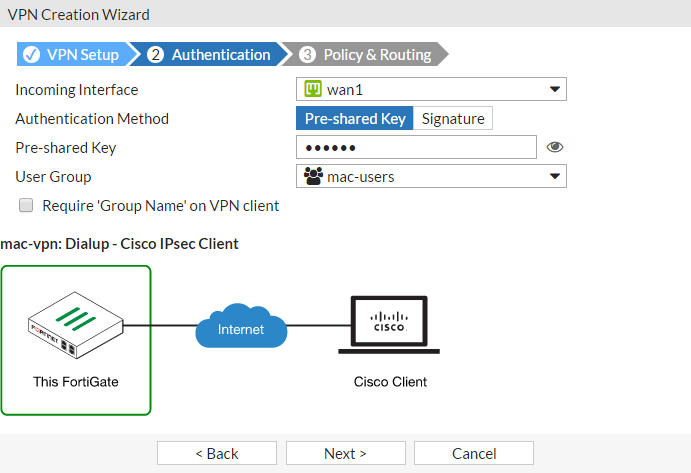This screenshot has height=473, width=691.
Task: Enable Require 'Group Name' on VPN client
Action: [x=26, y=205]
